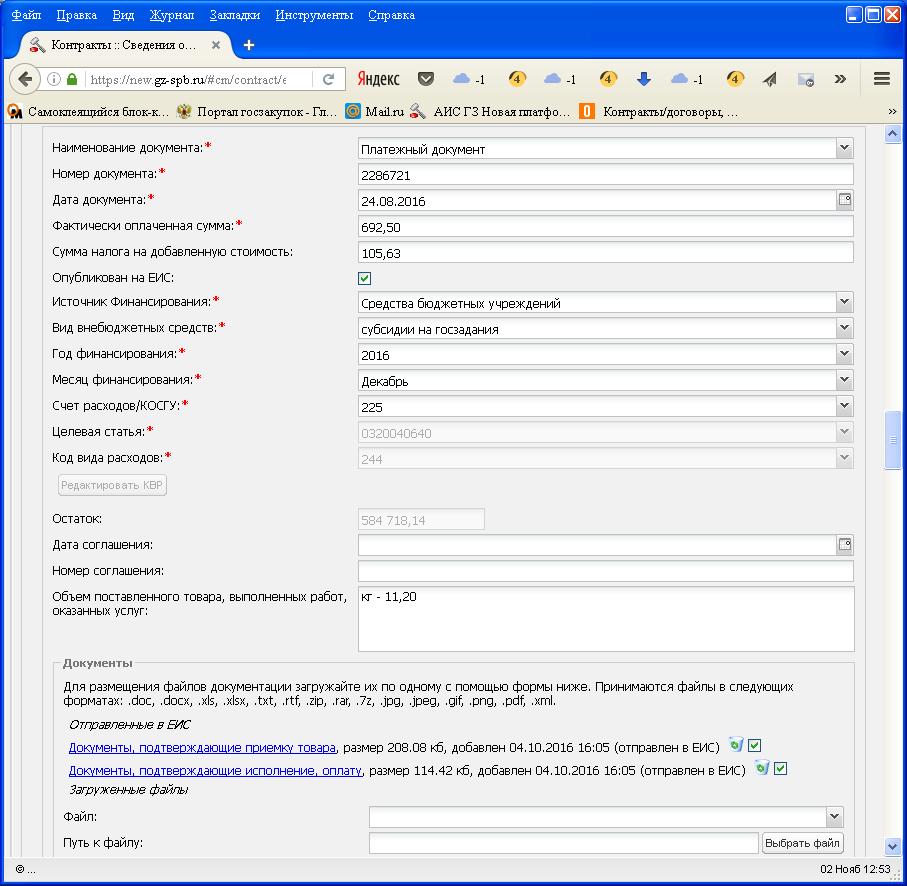Expand Источник Финансирования dropdown
907x886 pixels.
[x=845, y=302]
